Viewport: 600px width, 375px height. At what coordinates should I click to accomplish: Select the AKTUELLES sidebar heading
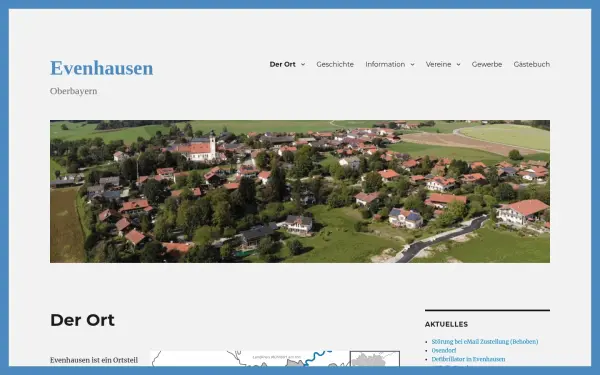click(x=446, y=324)
